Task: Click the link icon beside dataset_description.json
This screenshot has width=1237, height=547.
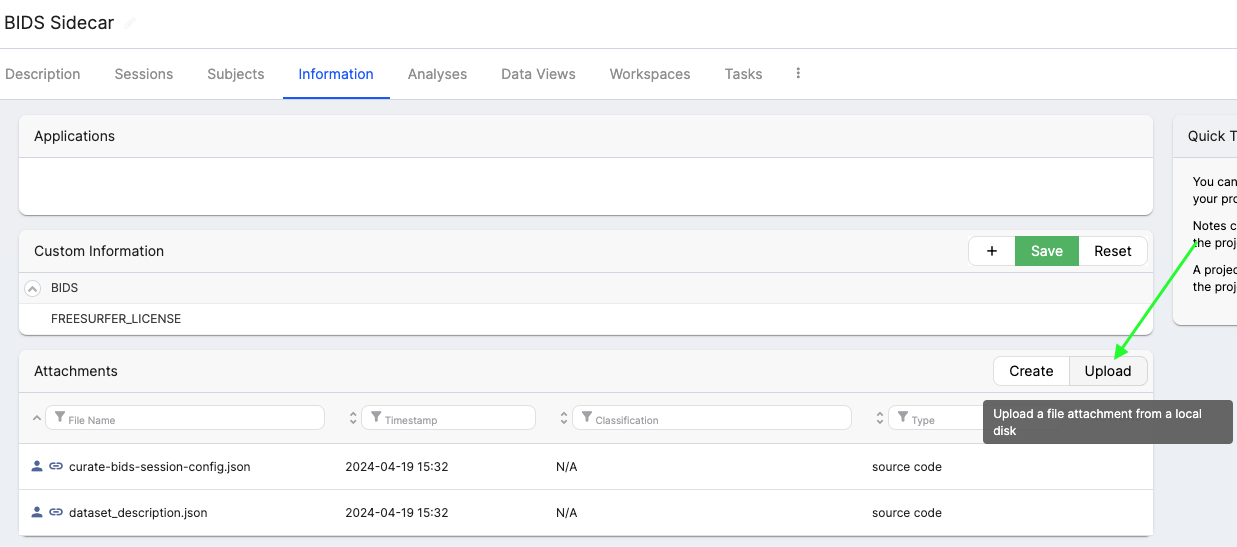Action: point(56,512)
